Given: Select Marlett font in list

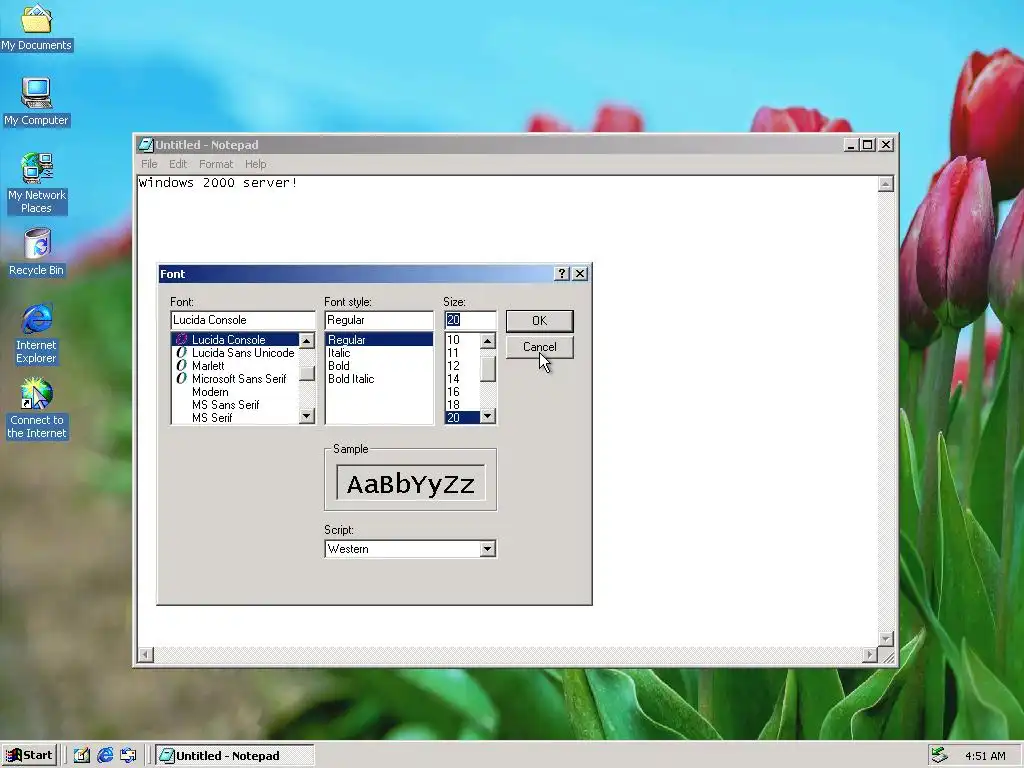Looking at the screenshot, I should pos(235,366).
